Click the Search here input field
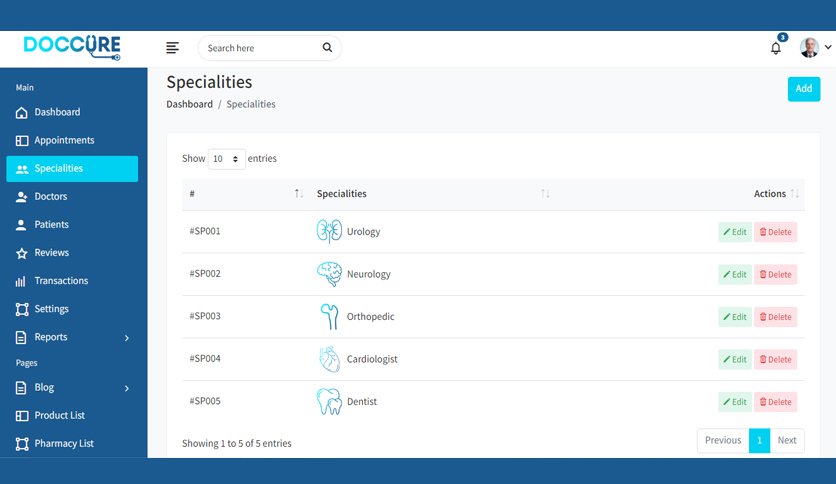836x484 pixels. (x=261, y=48)
